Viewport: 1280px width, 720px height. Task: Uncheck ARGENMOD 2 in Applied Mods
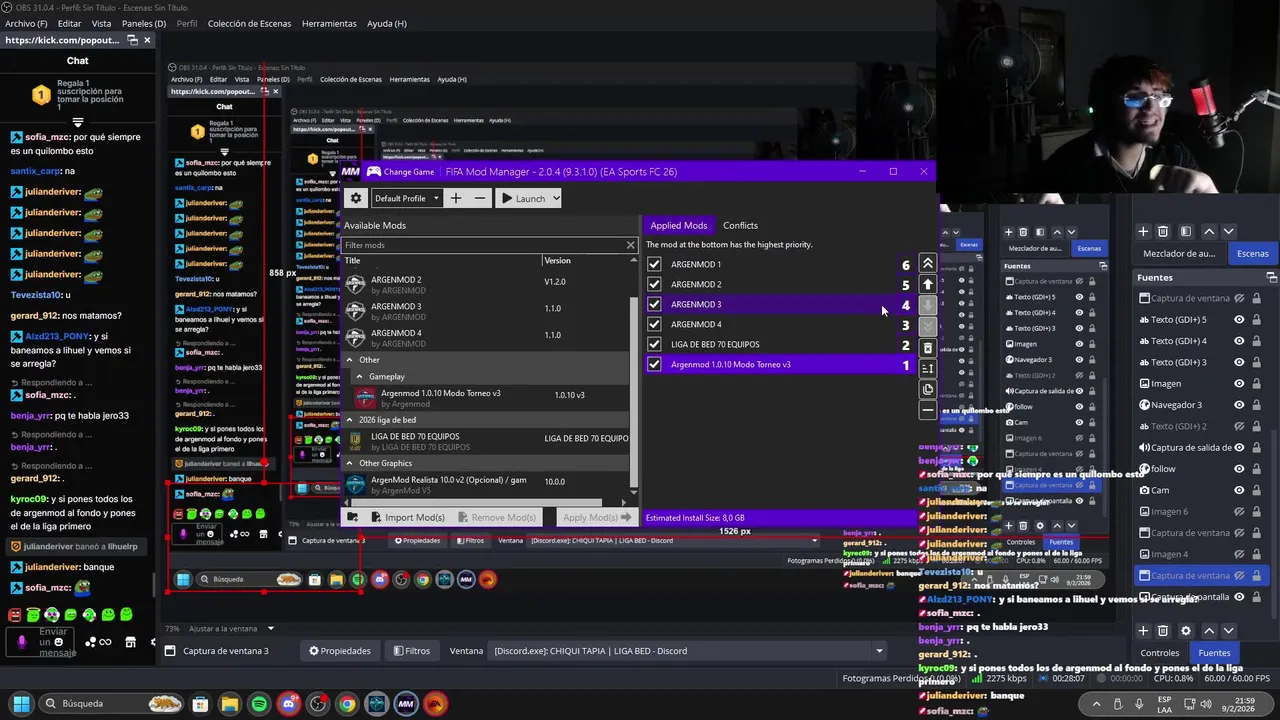click(x=654, y=284)
